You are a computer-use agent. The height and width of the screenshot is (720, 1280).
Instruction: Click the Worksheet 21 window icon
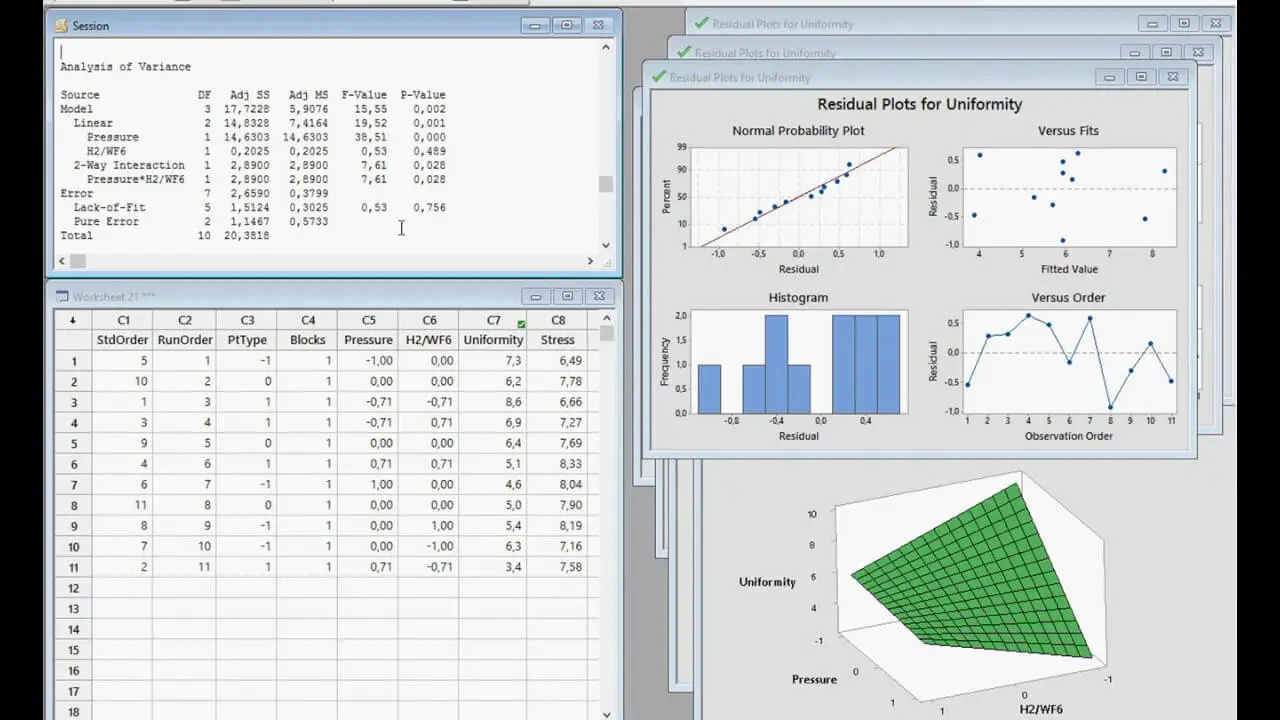click(x=61, y=297)
